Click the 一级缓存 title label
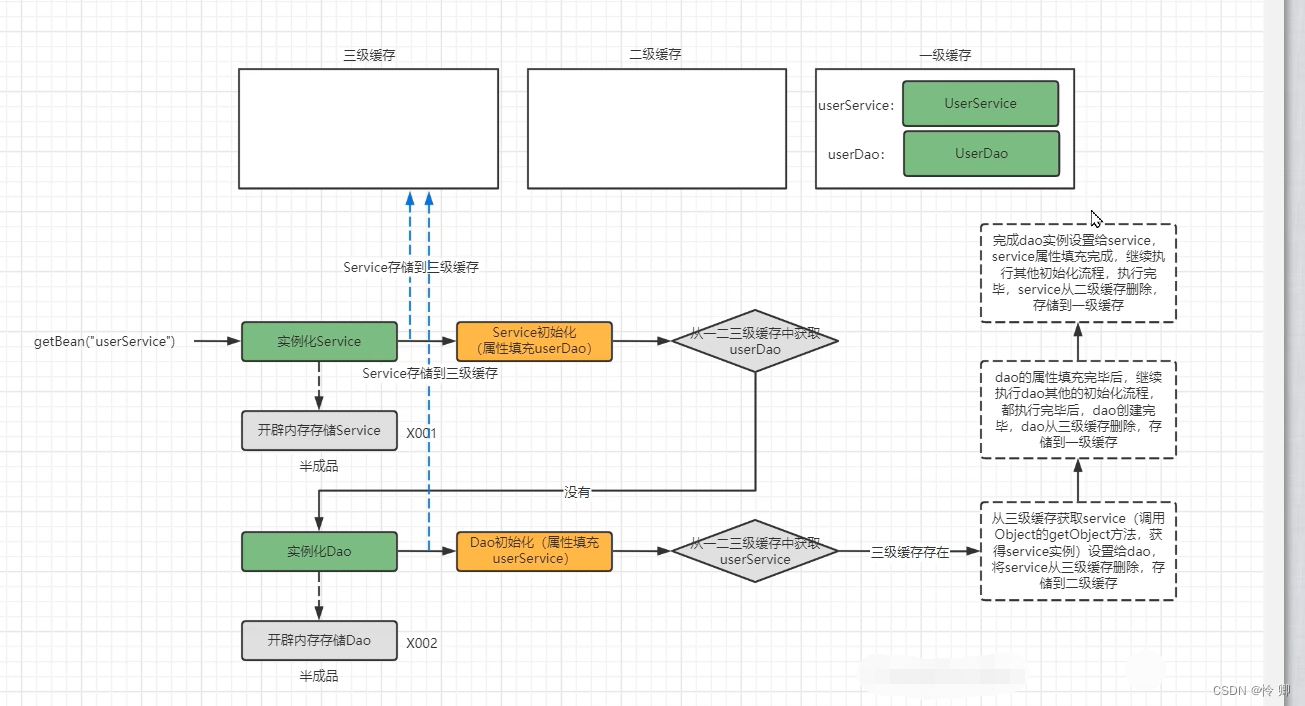Screen dimensions: 1305x706 (945, 55)
